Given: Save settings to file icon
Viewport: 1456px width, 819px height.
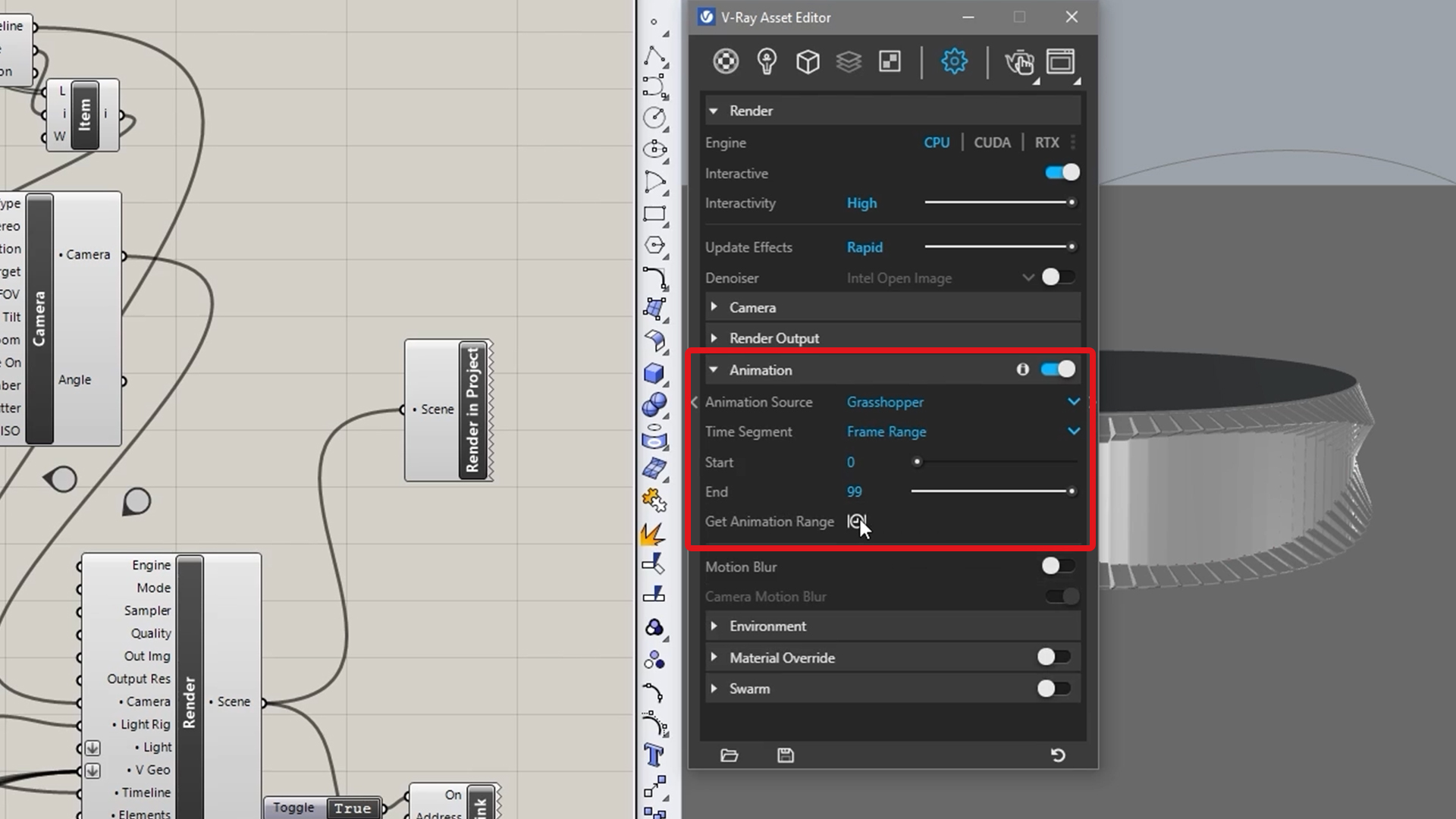Looking at the screenshot, I should (x=786, y=755).
